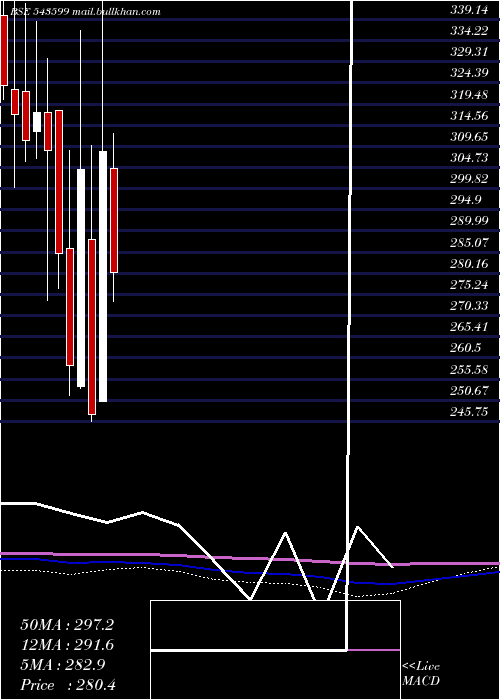Click the 50MA : 297.2 readout

tap(67, 625)
